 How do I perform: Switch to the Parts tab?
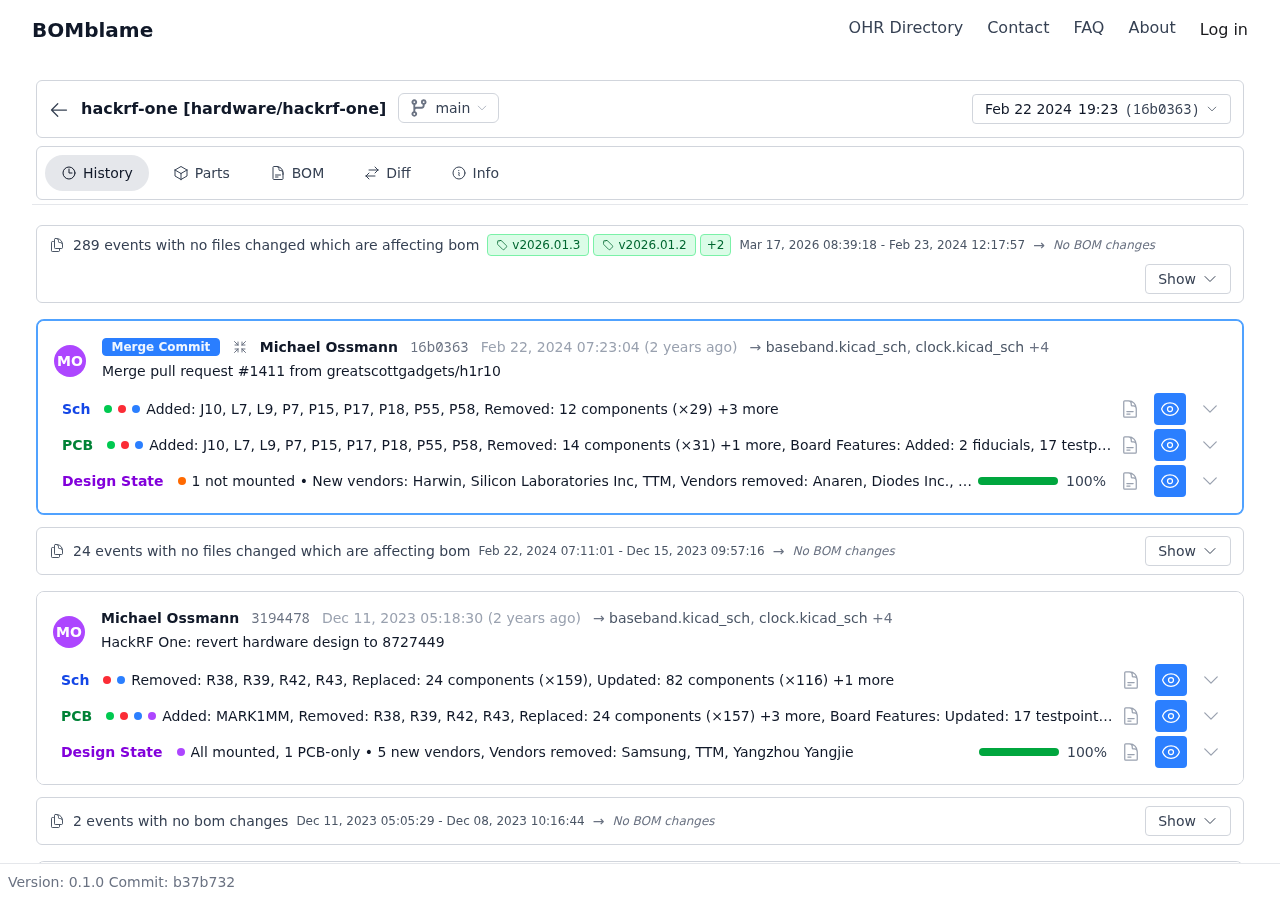(201, 173)
